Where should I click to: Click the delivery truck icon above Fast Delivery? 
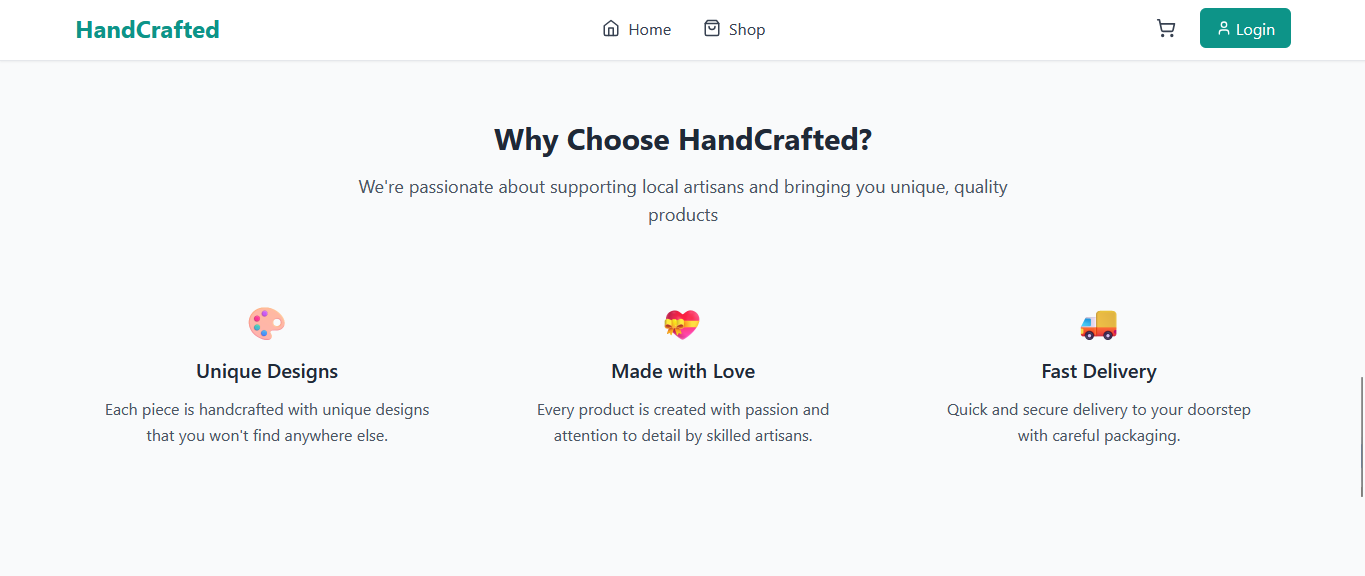(x=1098, y=323)
